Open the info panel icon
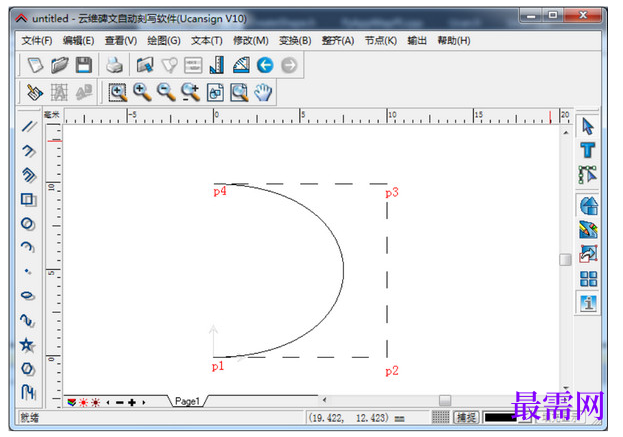Viewport: 623px width, 437px height. tap(588, 304)
